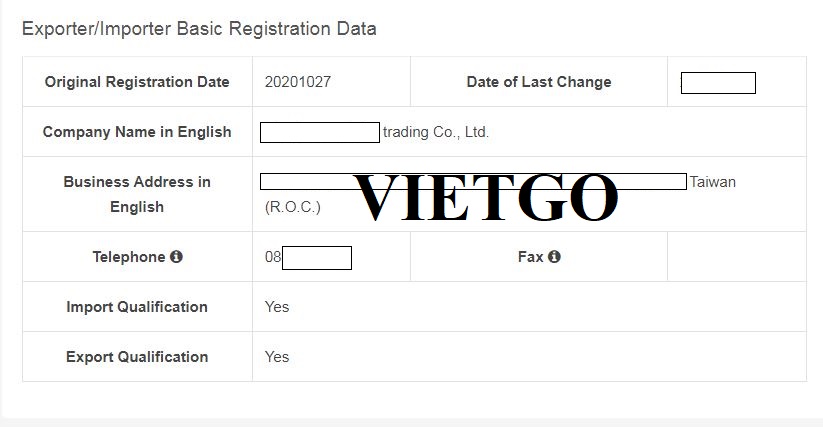Click the Date of Last Change label

click(x=538, y=82)
